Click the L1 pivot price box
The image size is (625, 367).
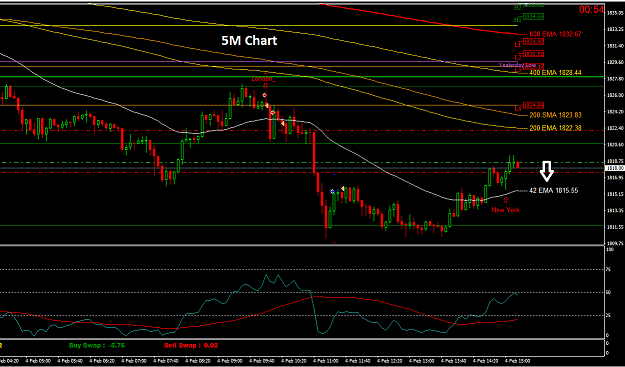pyautogui.click(x=534, y=42)
